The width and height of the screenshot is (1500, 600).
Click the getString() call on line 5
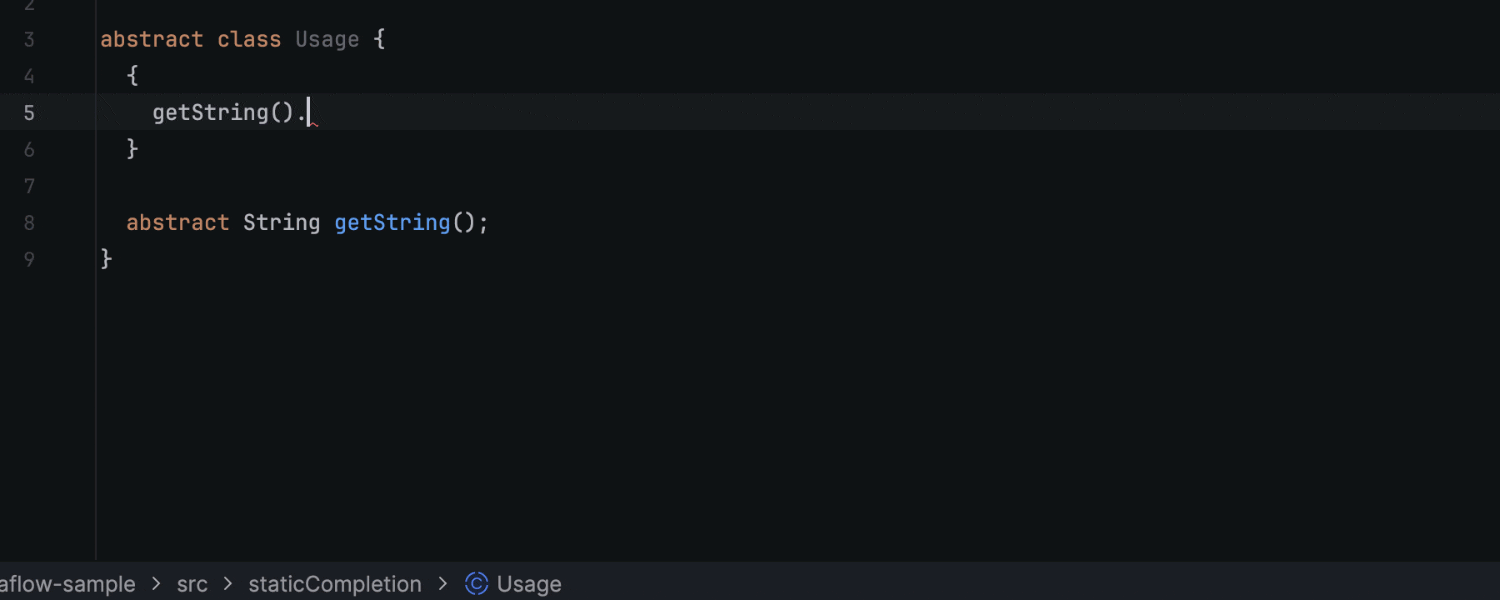[x=210, y=112]
